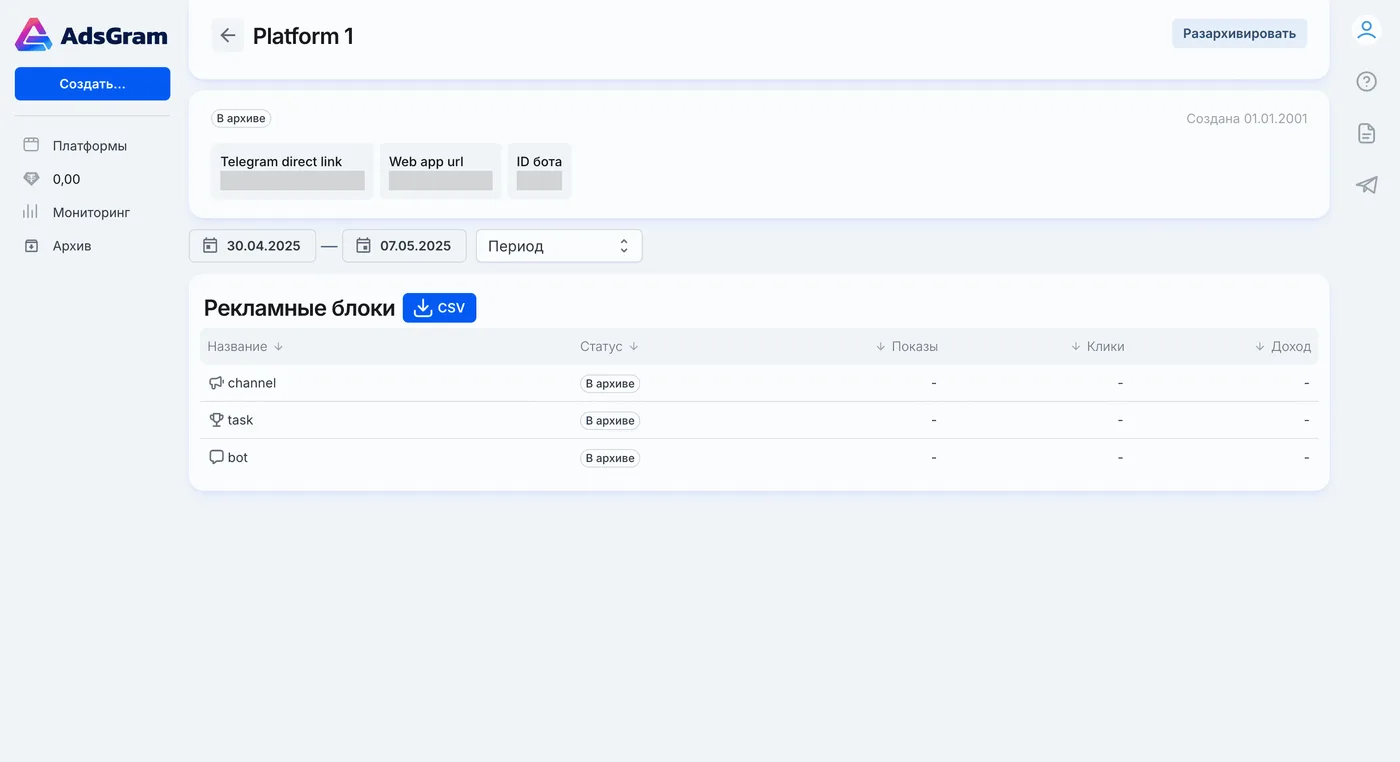Click the trophy icon in task row

coord(216,420)
